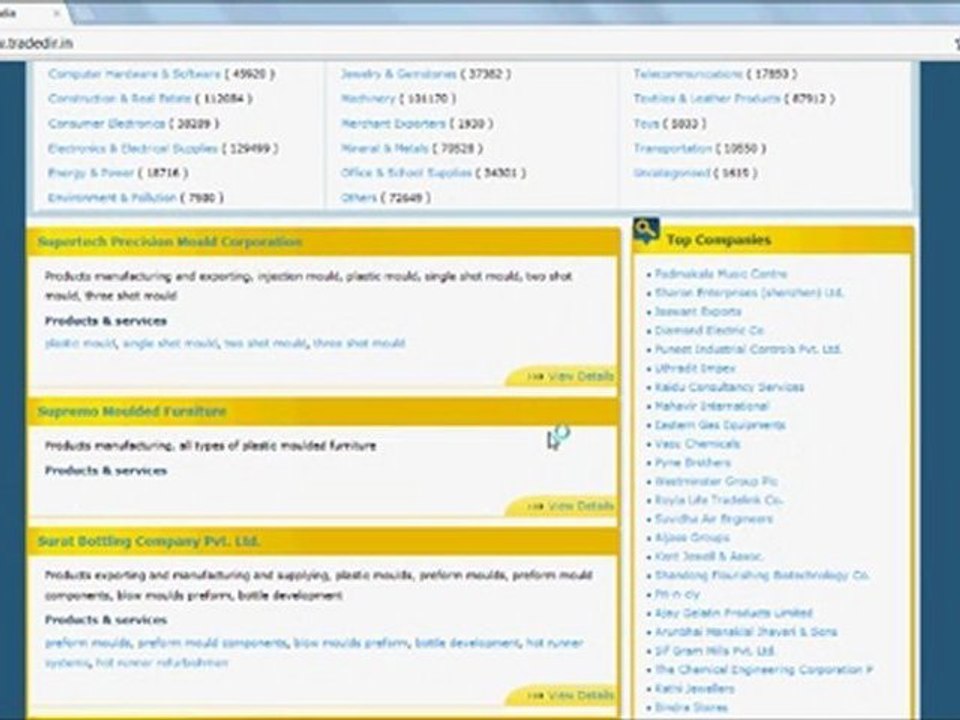Open Westminster Group Plc link
Viewport: 960px width, 720px height.
[x=716, y=482]
